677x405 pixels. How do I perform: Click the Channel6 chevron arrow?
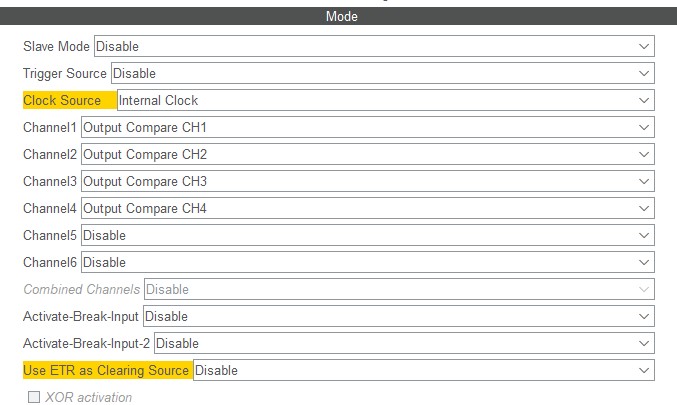[x=644, y=262]
